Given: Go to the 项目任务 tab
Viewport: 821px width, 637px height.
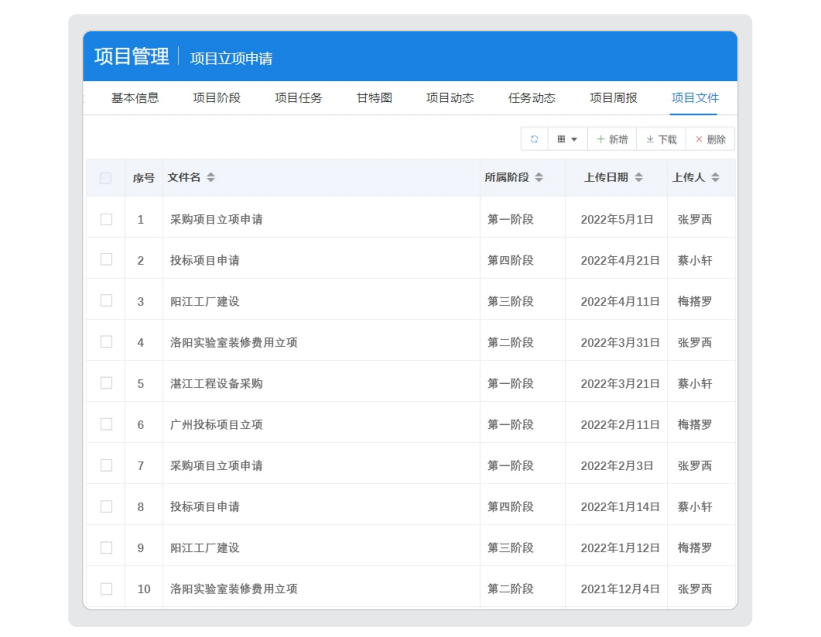Looking at the screenshot, I should click(298, 98).
